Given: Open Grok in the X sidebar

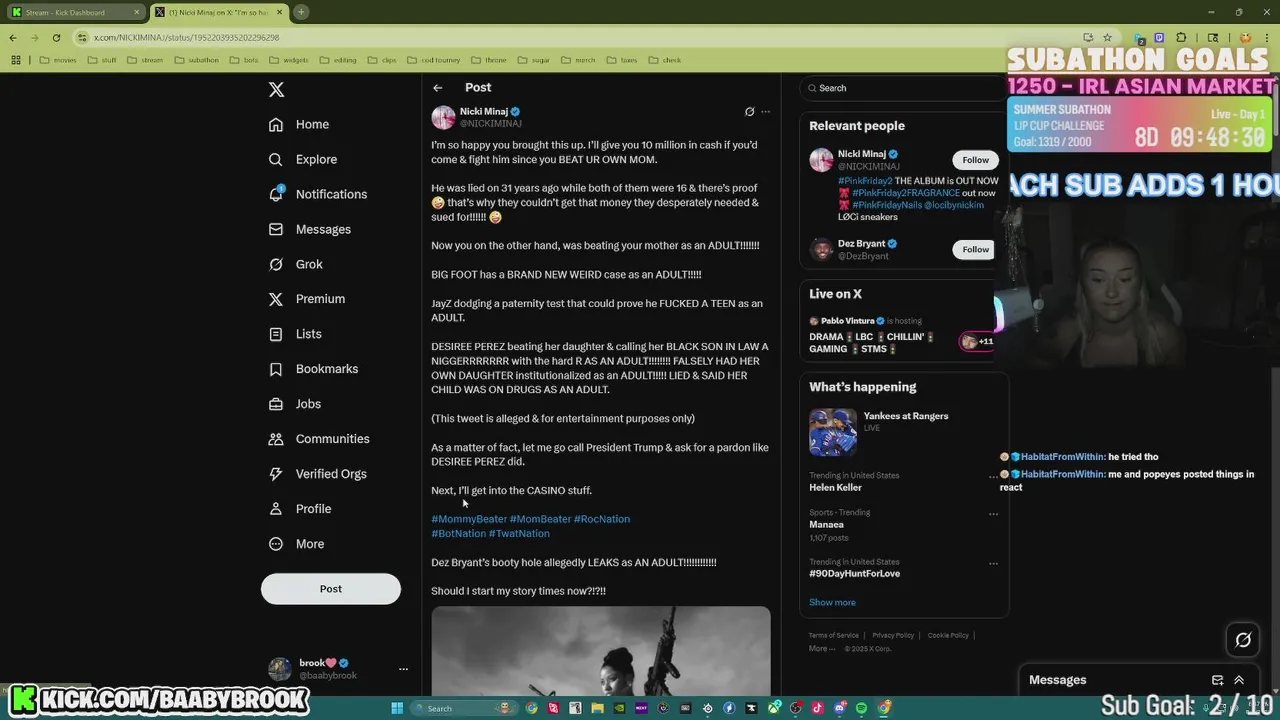Looking at the screenshot, I should click(296, 264).
